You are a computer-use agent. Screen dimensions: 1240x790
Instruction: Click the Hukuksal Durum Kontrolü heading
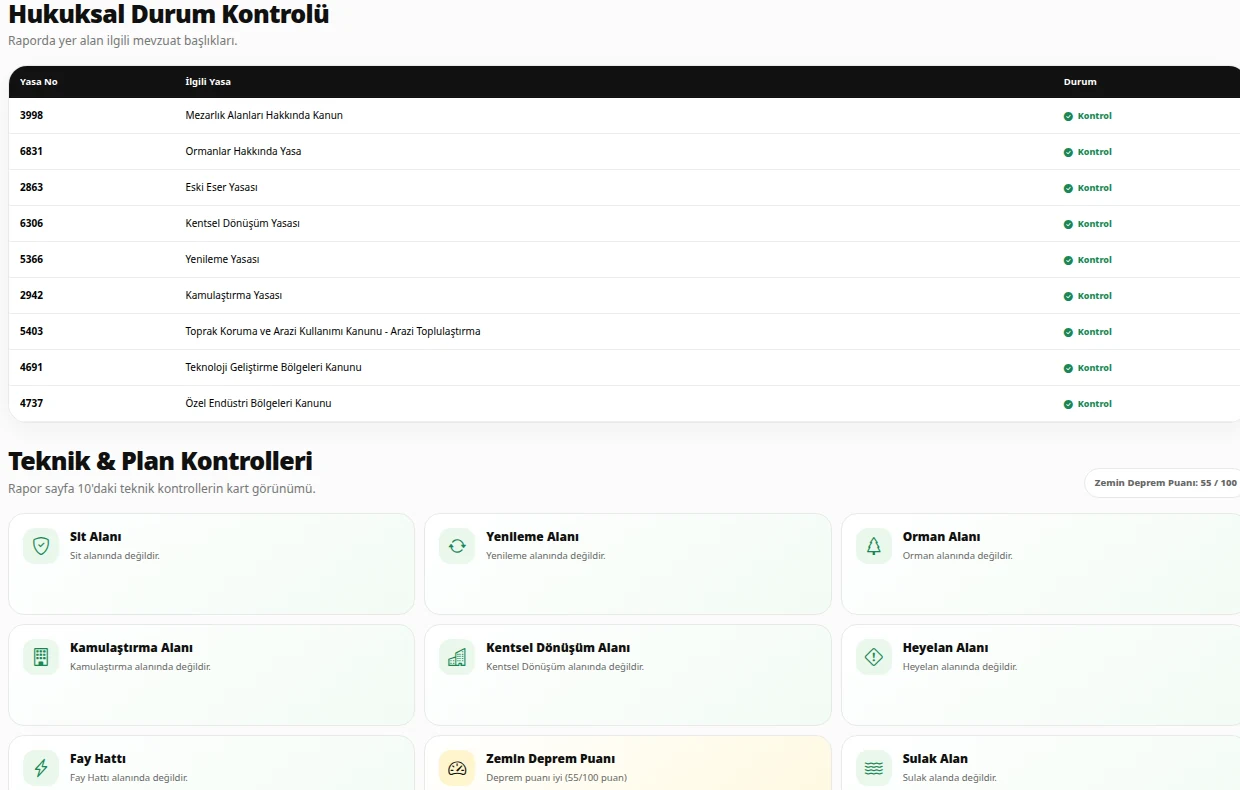(x=169, y=15)
